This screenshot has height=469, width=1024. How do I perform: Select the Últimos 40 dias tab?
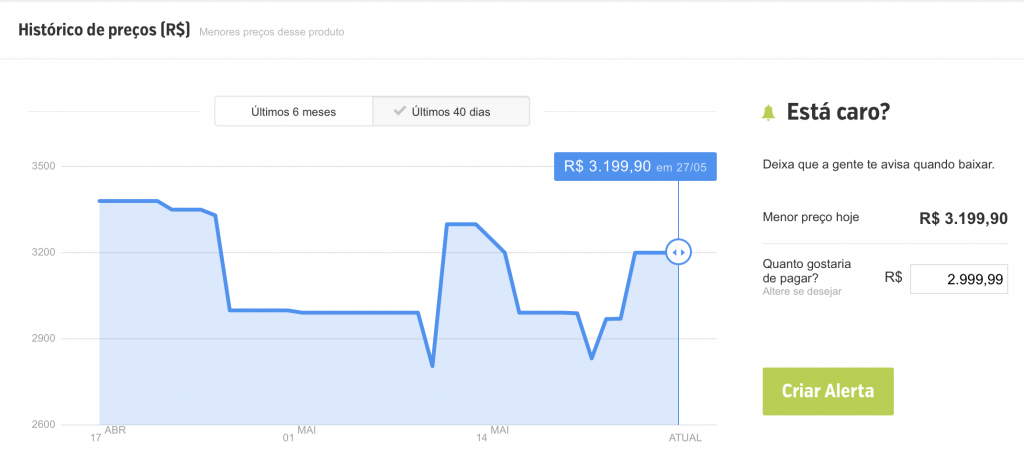[451, 112]
